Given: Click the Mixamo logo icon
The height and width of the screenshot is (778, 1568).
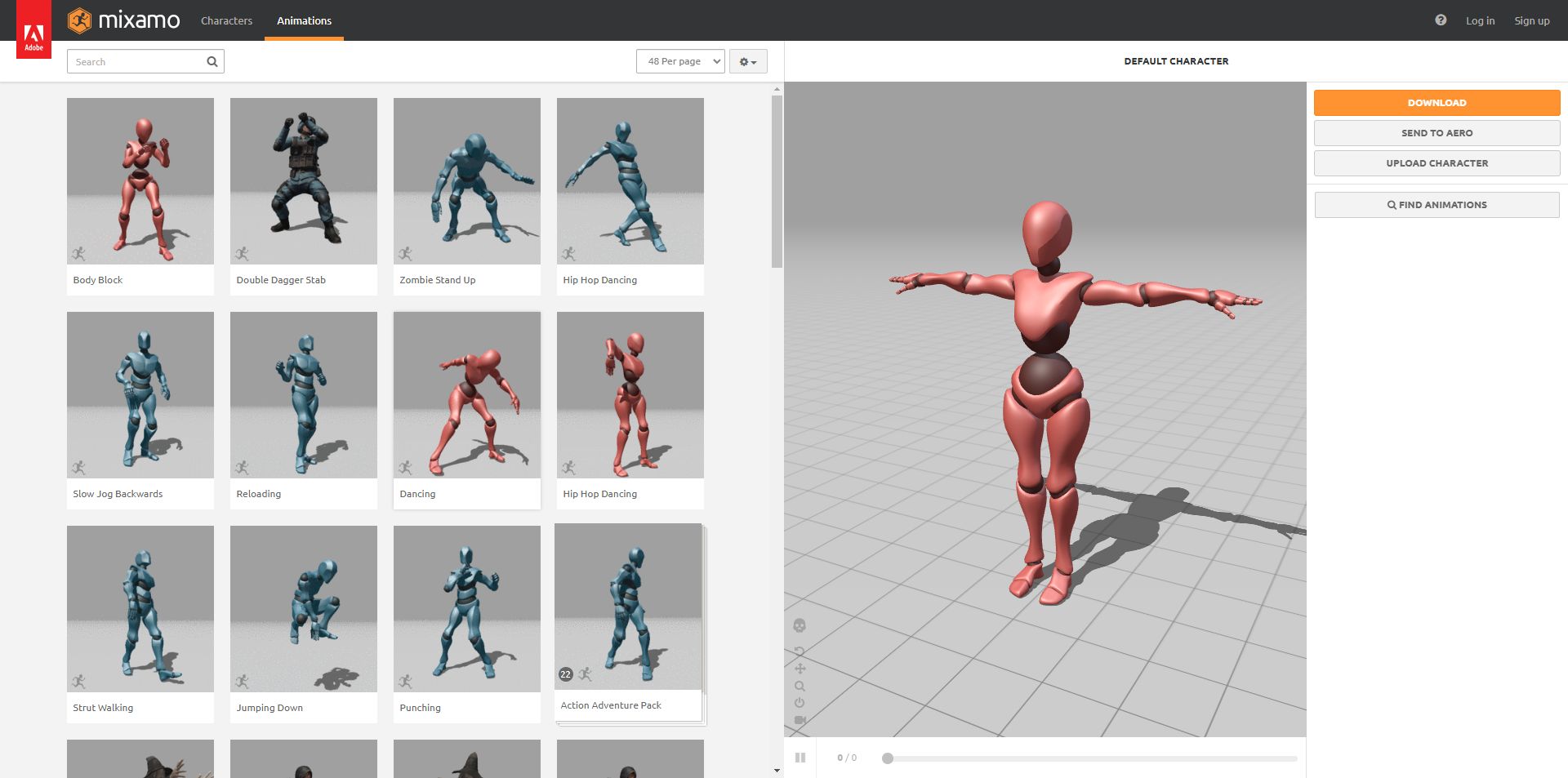Looking at the screenshot, I should (79, 20).
